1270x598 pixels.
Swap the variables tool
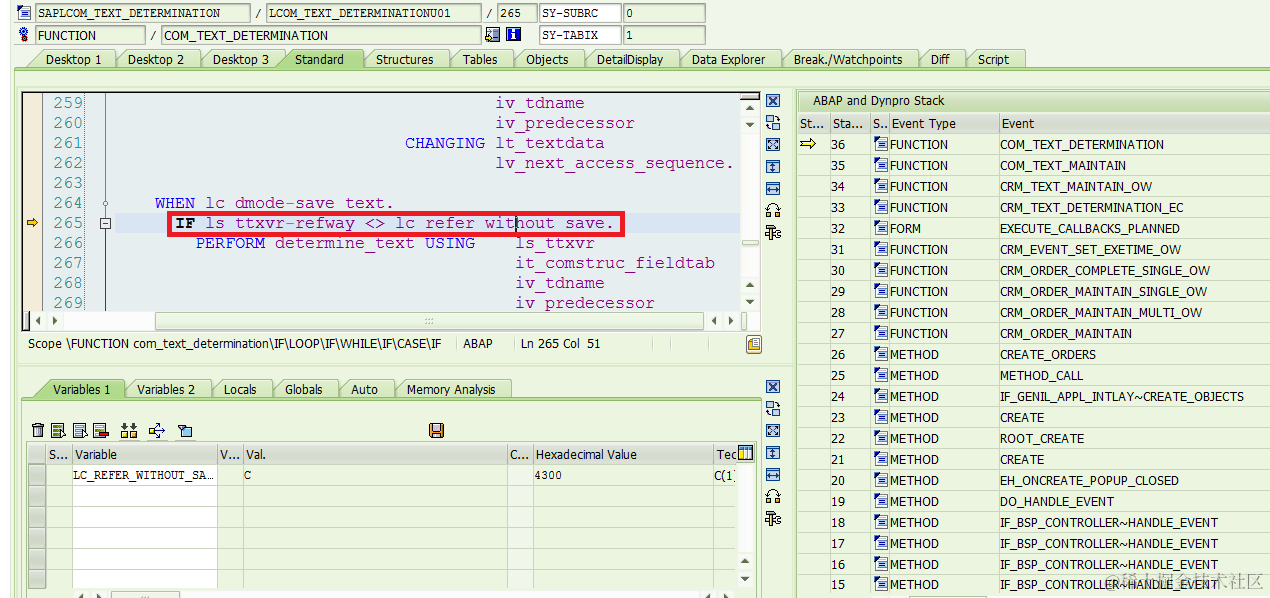(x=773, y=408)
